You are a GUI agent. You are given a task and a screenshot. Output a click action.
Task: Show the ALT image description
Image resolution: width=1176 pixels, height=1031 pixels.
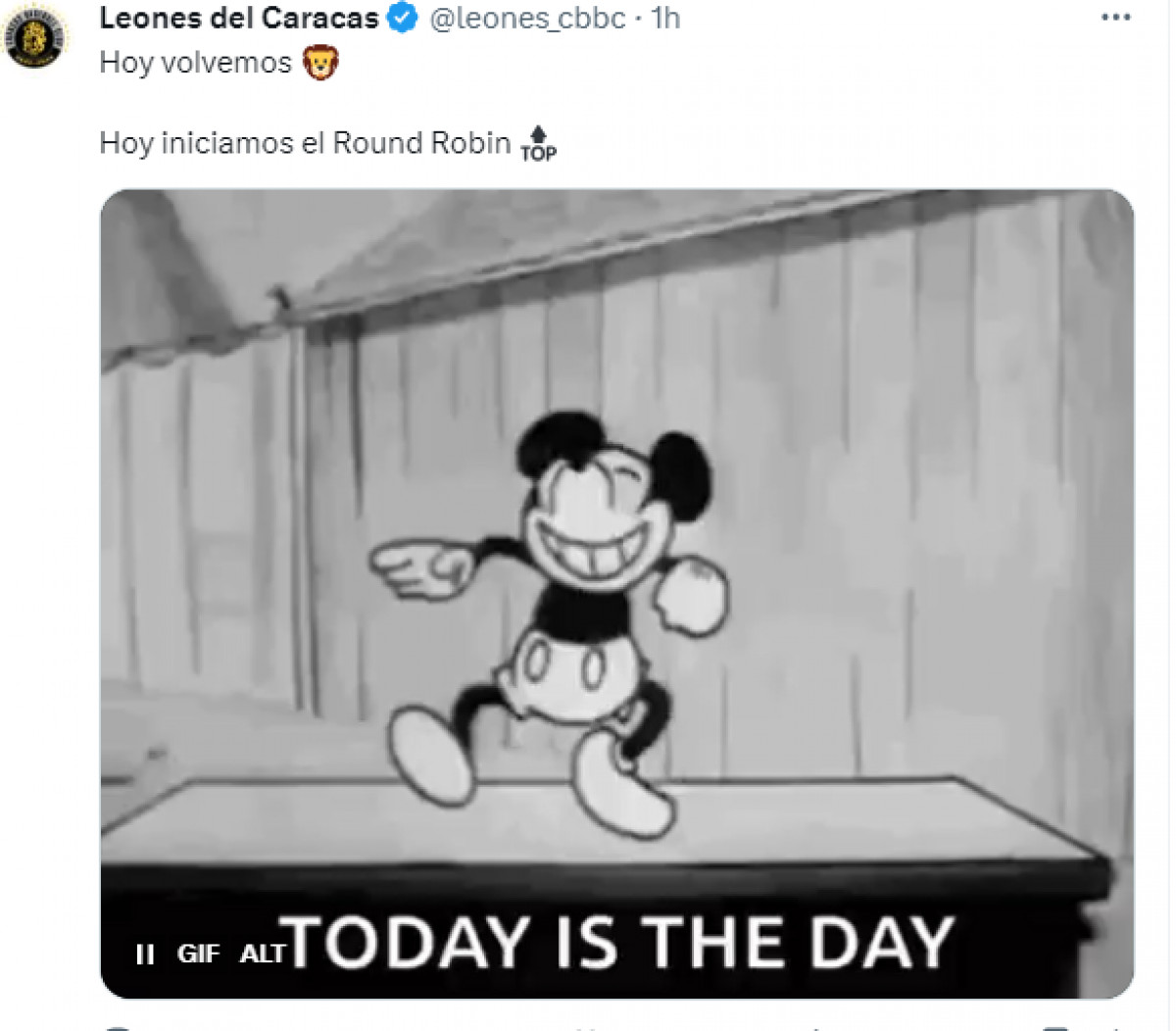(262, 954)
